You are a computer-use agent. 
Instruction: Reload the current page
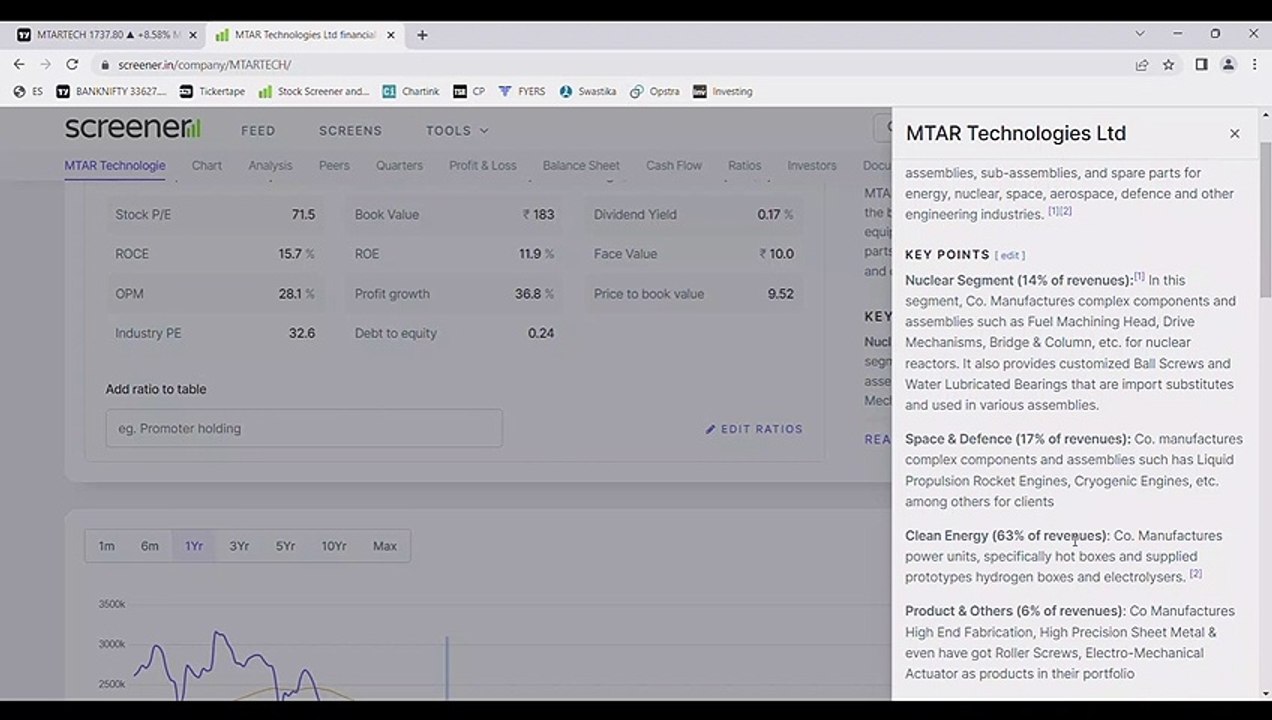pyautogui.click(x=72, y=64)
